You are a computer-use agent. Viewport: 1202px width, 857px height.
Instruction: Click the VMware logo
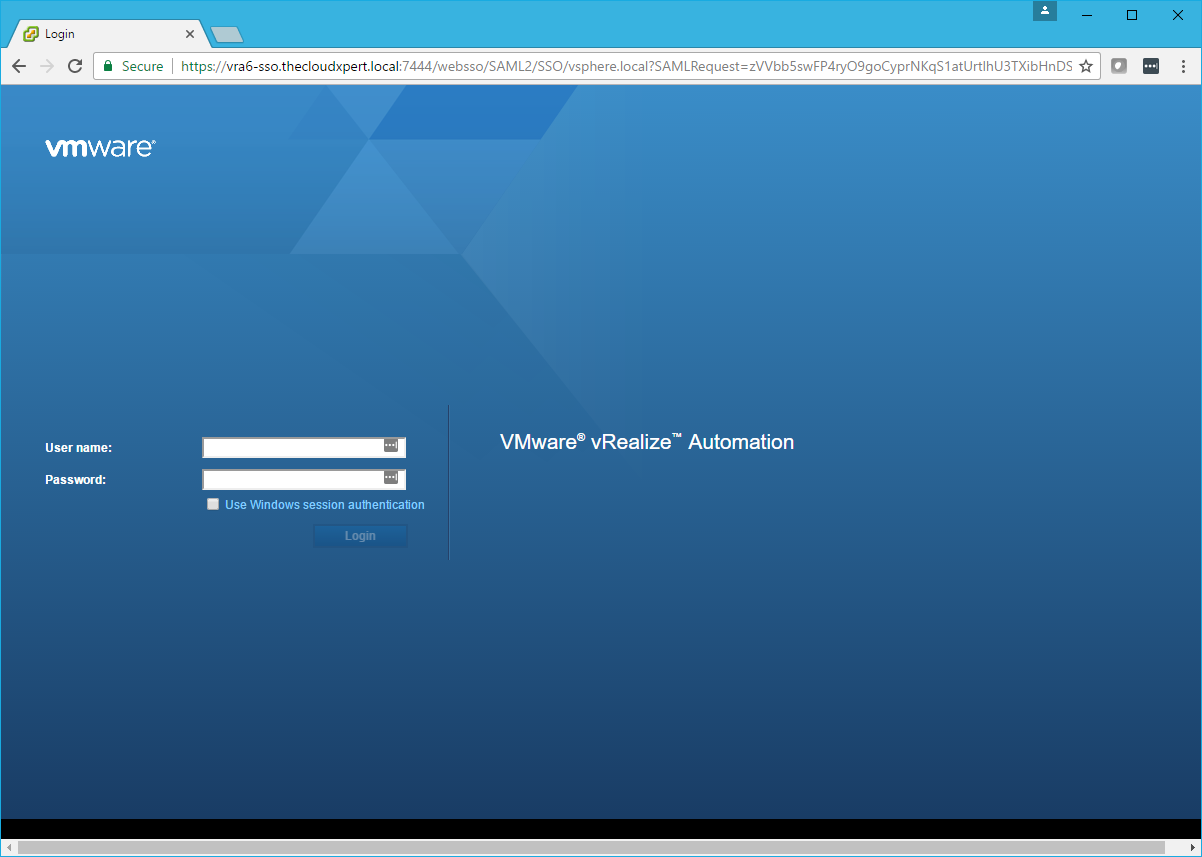100,148
